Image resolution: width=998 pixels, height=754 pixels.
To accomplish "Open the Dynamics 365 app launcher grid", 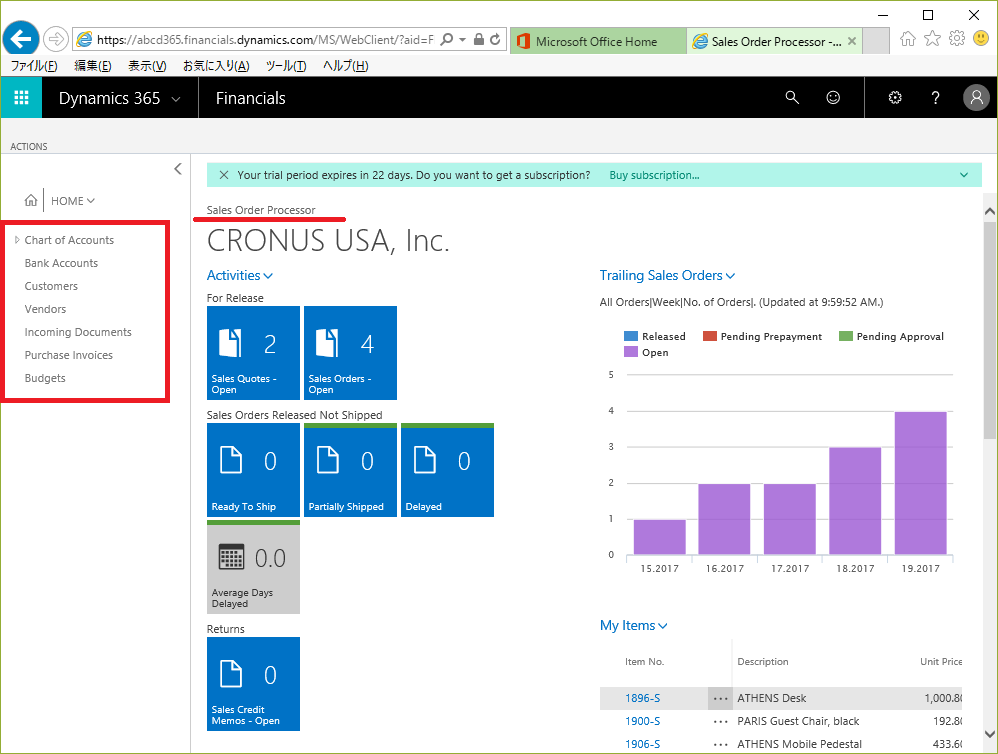I will click(x=21, y=97).
